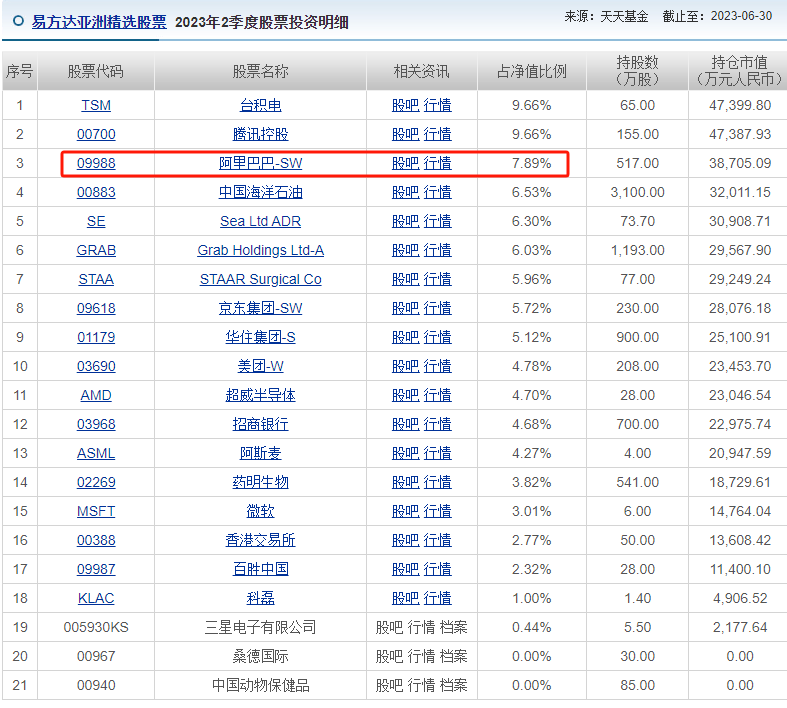
Task: Open the 中国海洋石油 stock name link
Action: [260, 193]
